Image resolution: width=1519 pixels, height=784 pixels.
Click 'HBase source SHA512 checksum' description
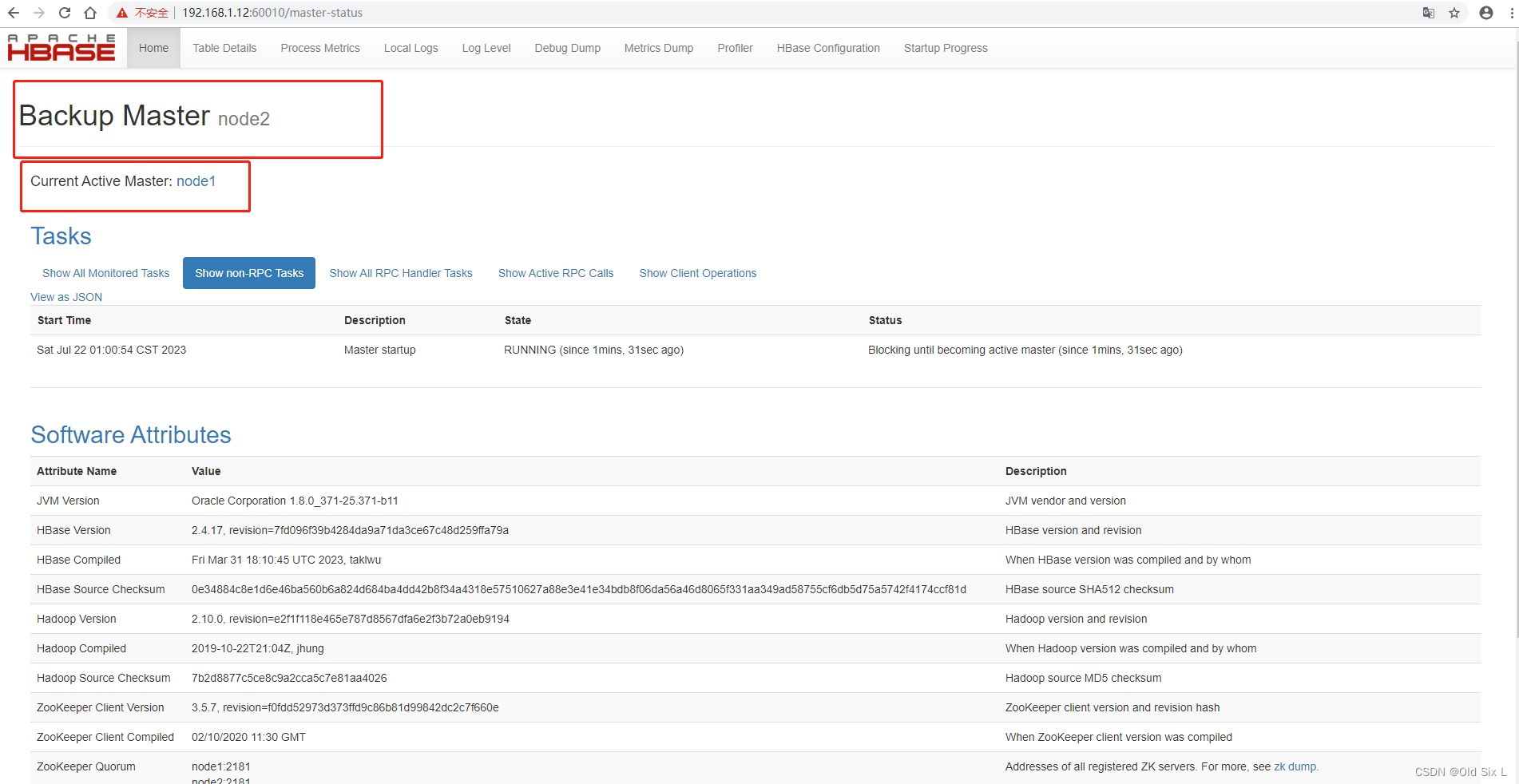click(x=1089, y=589)
